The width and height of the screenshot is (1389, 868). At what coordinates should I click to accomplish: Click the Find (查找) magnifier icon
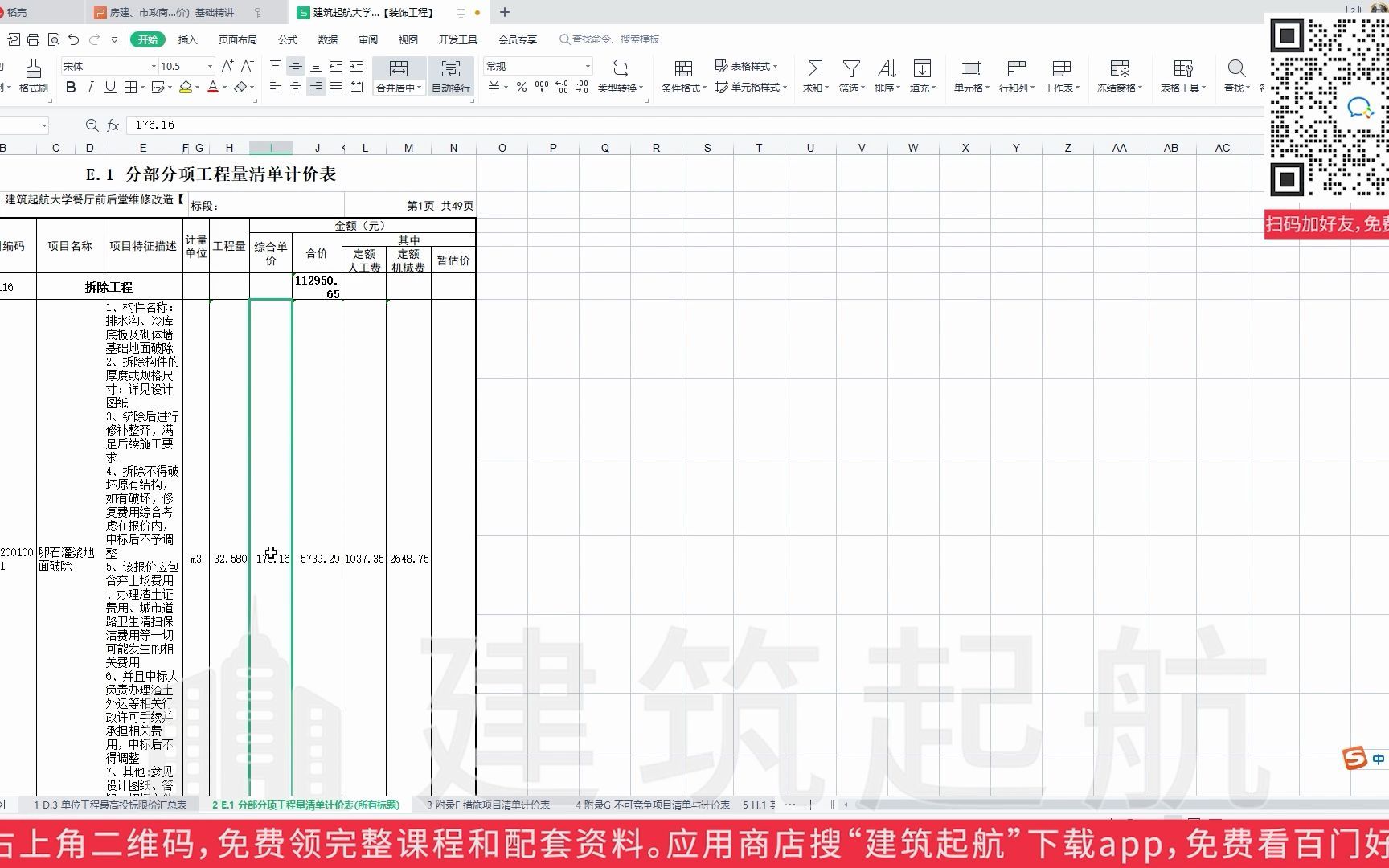pos(1236,68)
